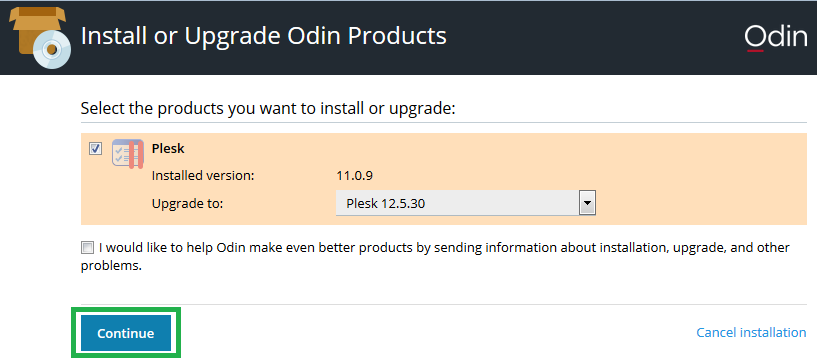Screen dimensions: 817x361
Task: Click the Installed version label
Action: (x=203, y=176)
